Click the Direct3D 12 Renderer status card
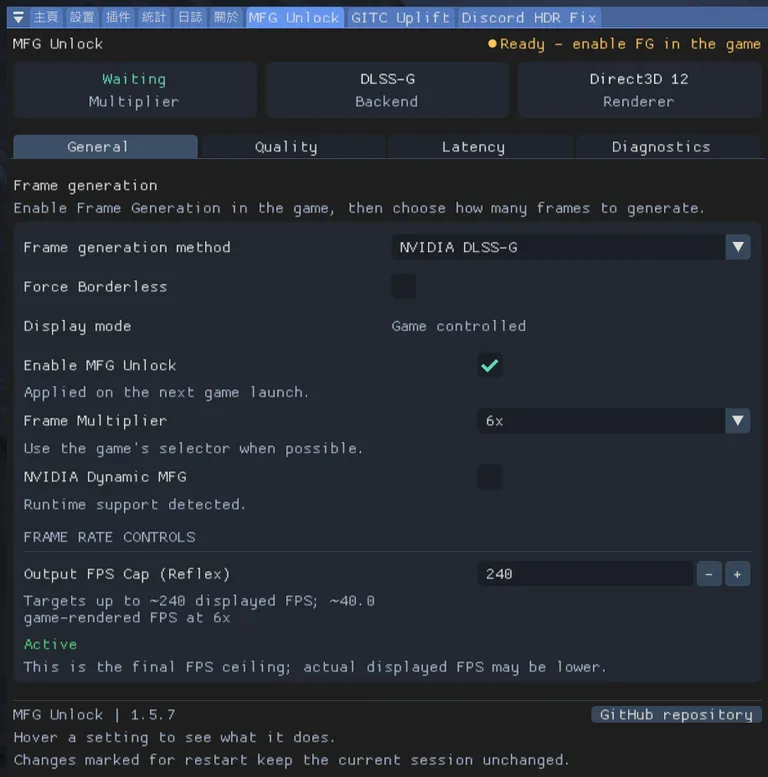The image size is (768, 777). [639, 90]
